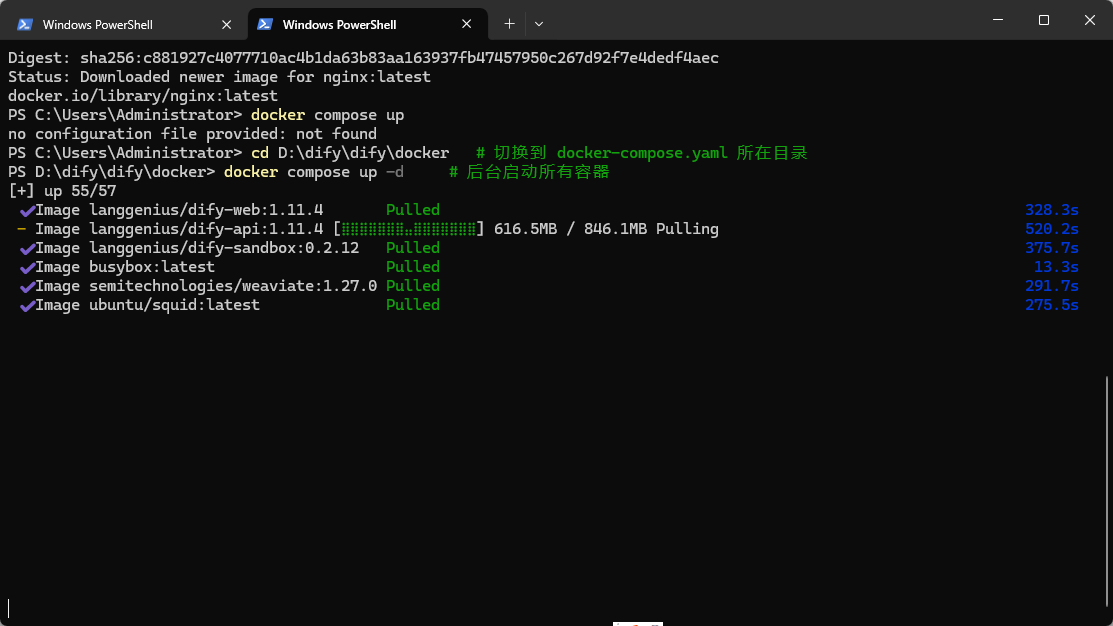Click the checkmark beside dify-web image

[27, 210]
